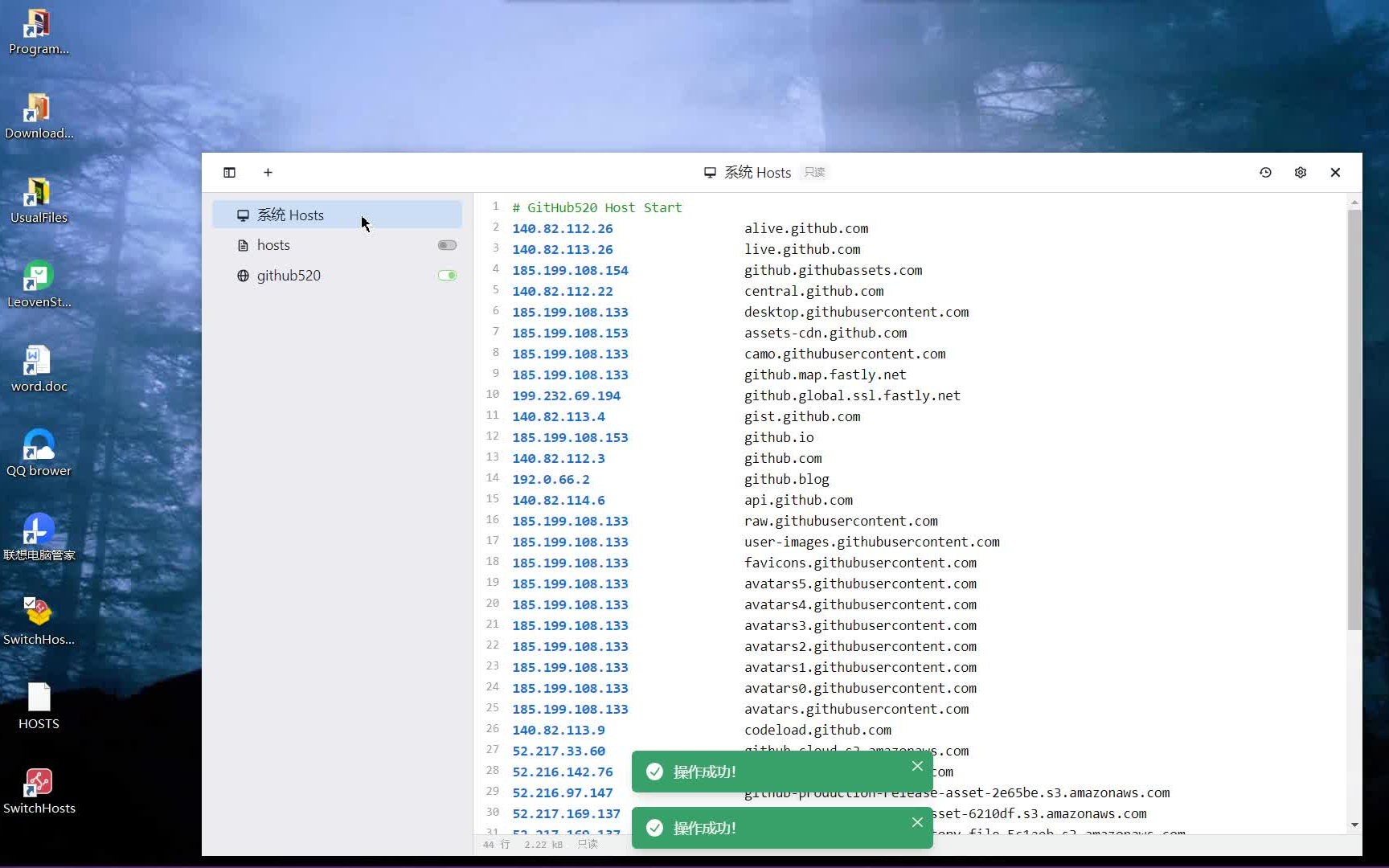Click api.github.com hostname
The width and height of the screenshot is (1389, 868).
(x=798, y=500)
